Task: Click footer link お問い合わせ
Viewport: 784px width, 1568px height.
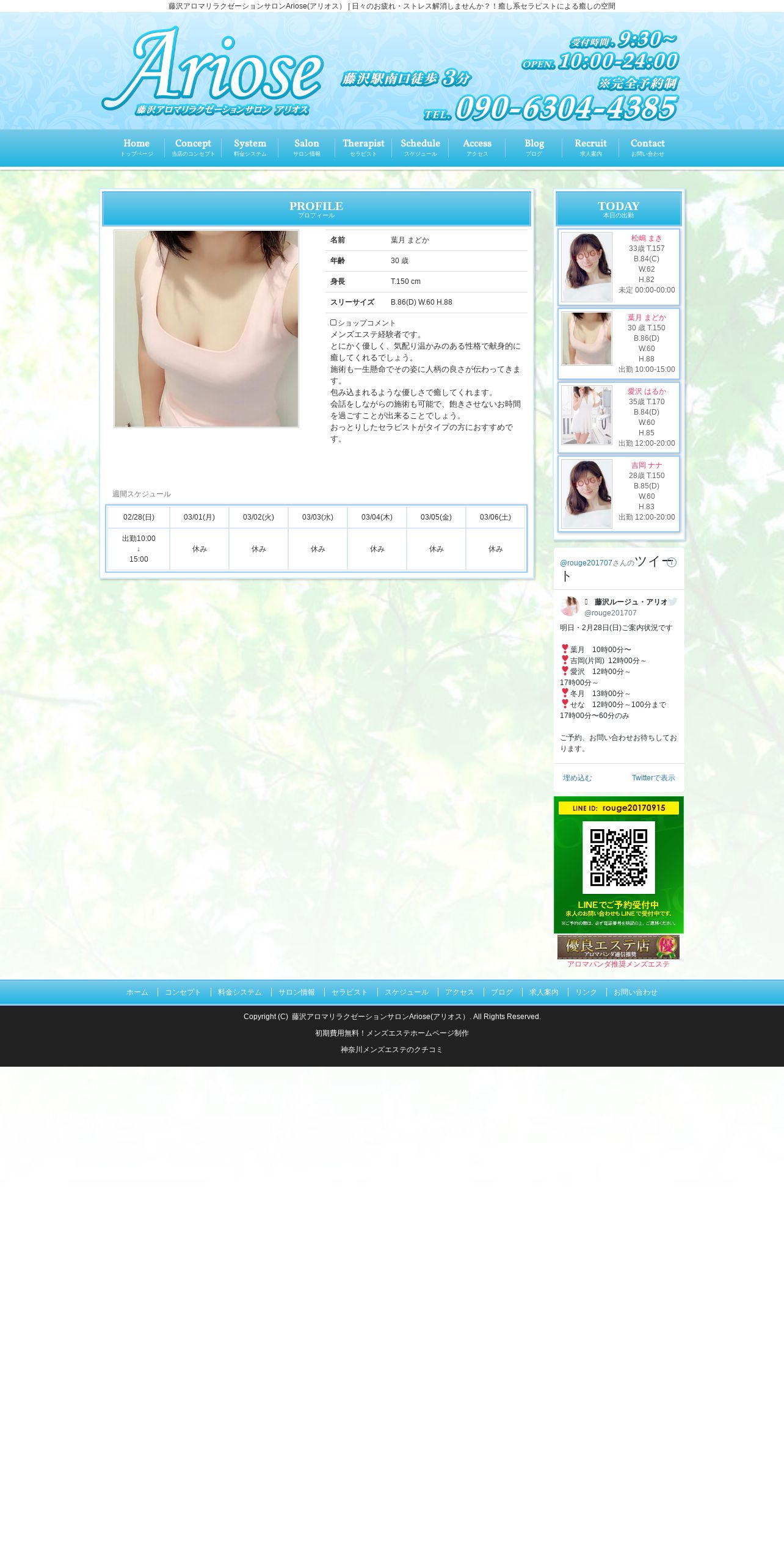Action: point(636,992)
